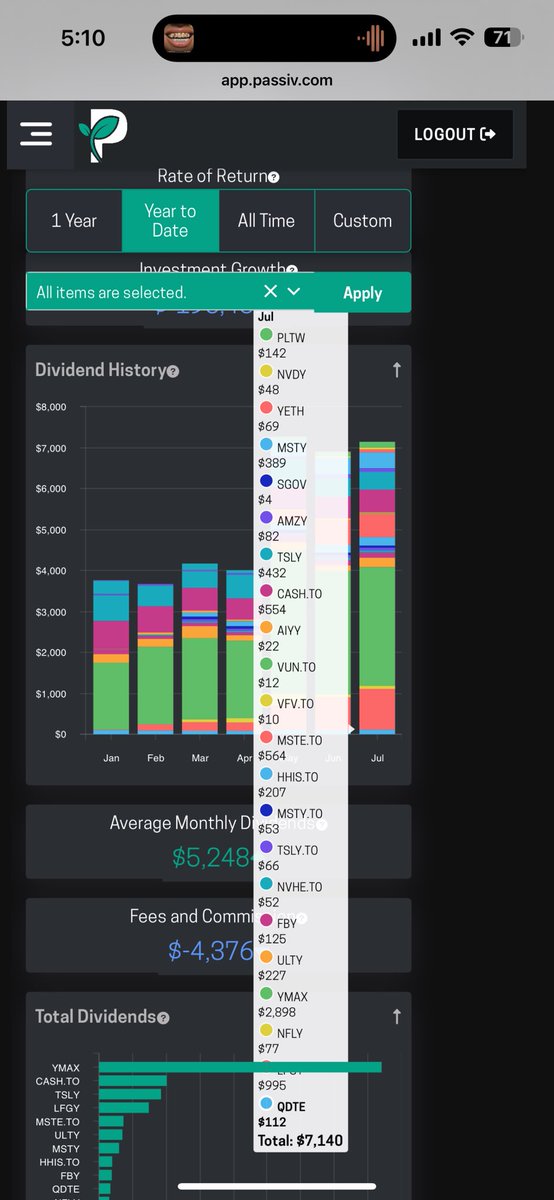Click the app.passiv.com address bar

click(277, 80)
